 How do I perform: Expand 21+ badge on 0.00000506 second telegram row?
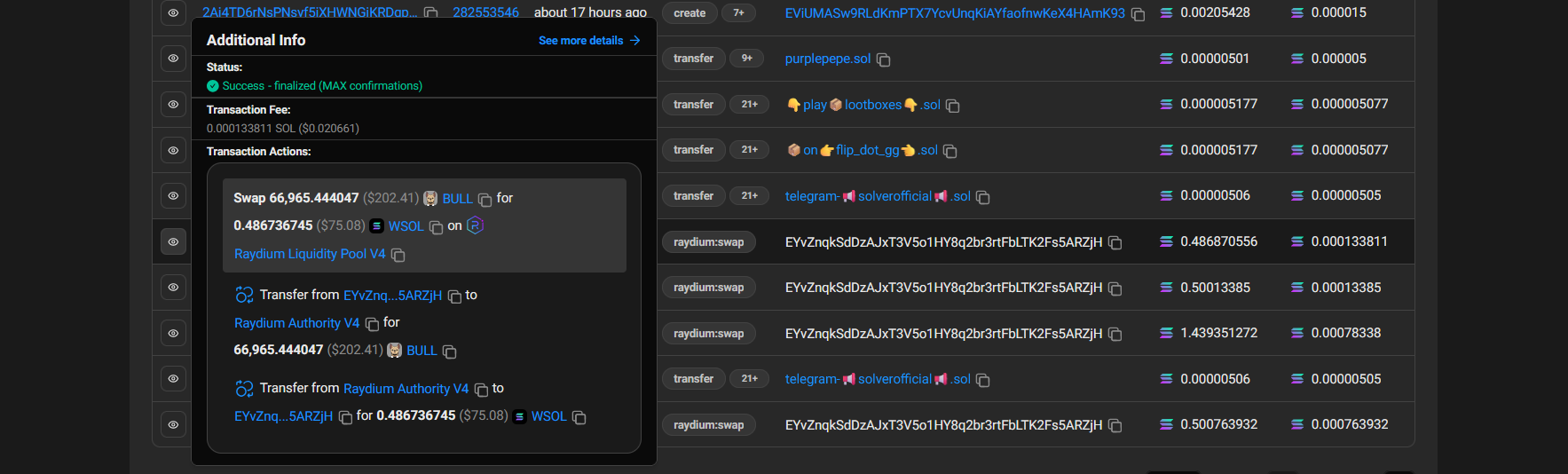tap(750, 379)
